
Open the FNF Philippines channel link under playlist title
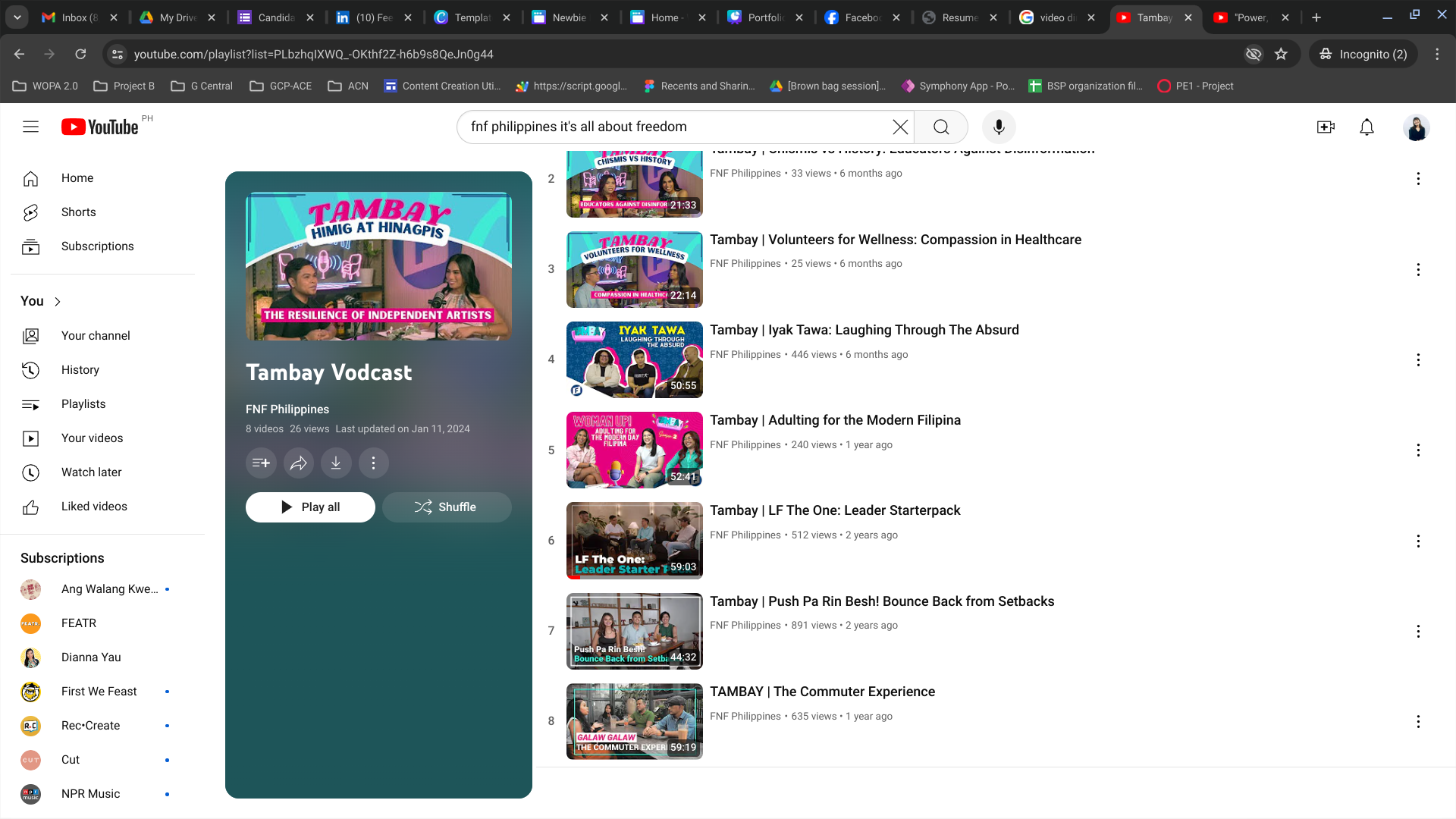pyautogui.click(x=287, y=409)
